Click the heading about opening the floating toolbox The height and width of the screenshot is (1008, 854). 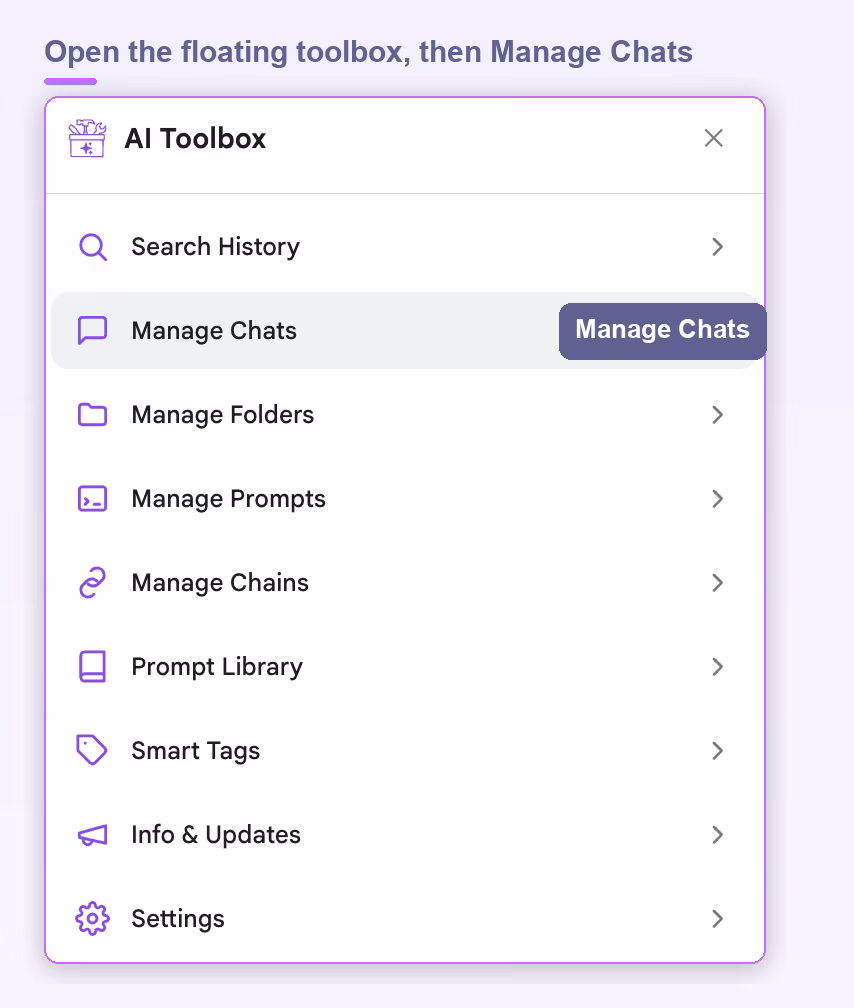pyautogui.click(x=368, y=53)
